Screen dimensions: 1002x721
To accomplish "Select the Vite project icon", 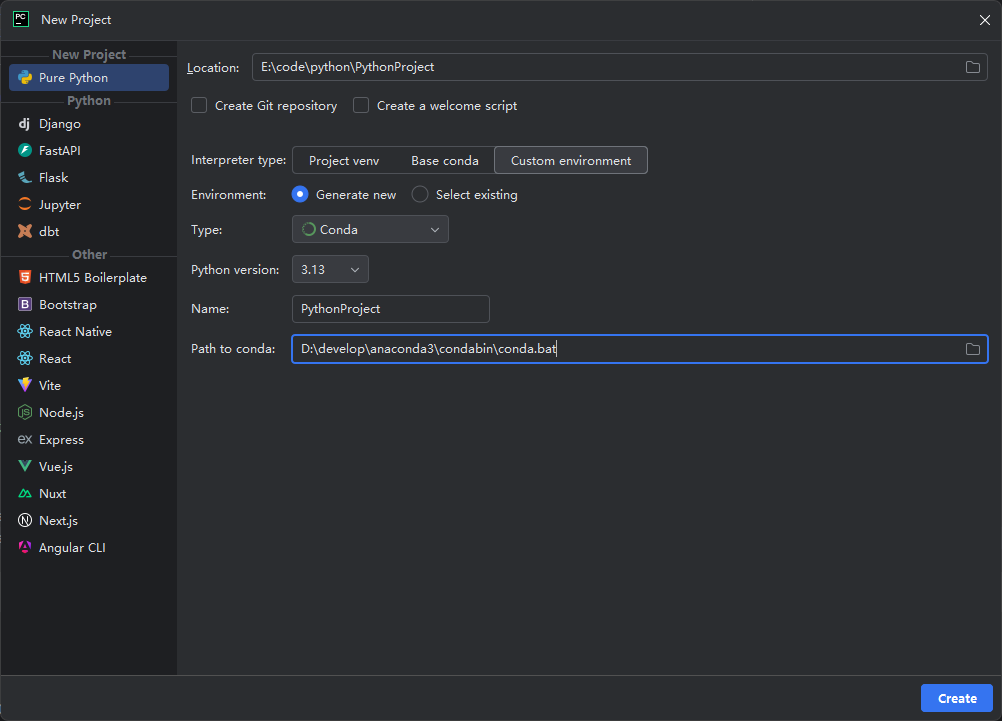I will pyautogui.click(x=24, y=385).
